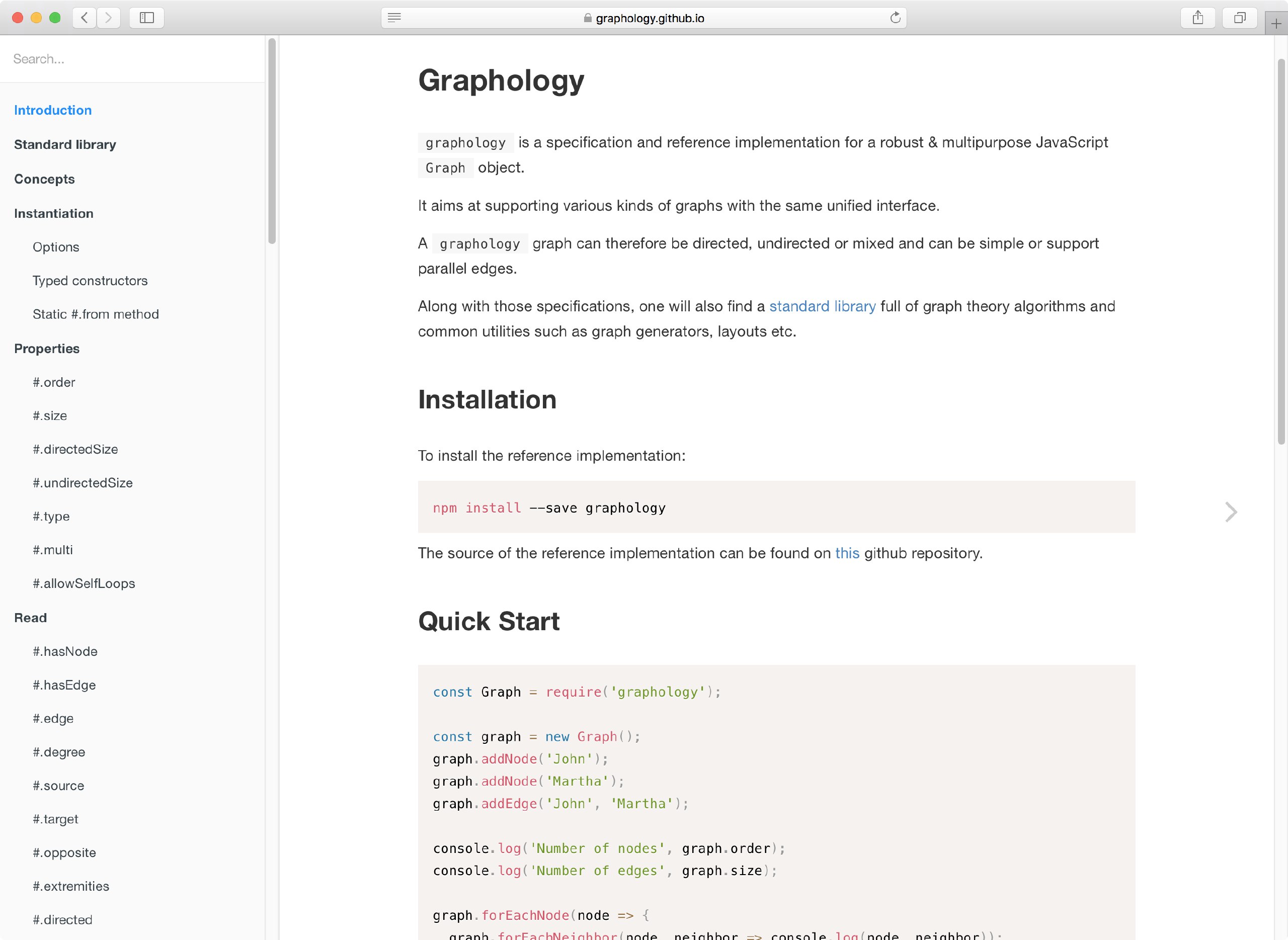1288x940 pixels.
Task: Select Typed constructors in sidebar
Action: coord(90,281)
